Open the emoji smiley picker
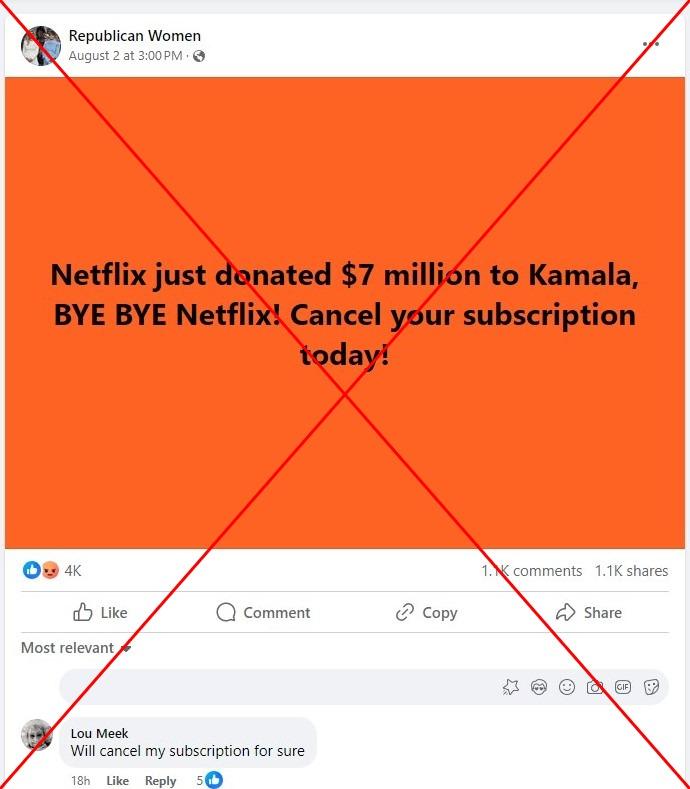Viewport: 690px width, 789px height. [x=567, y=687]
